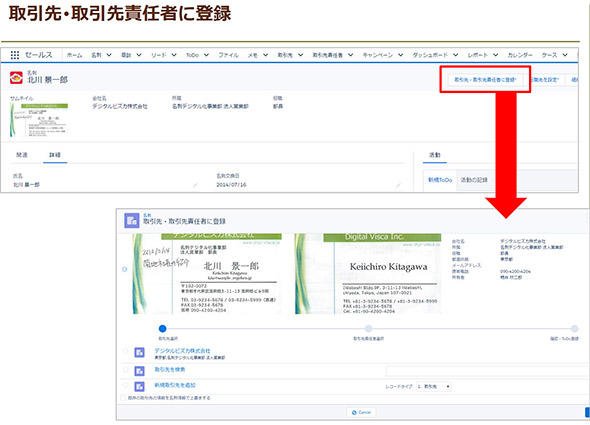This screenshot has width=590, height=425.
Task: Select the 活動の記録 activity tab
Action: coord(474,180)
